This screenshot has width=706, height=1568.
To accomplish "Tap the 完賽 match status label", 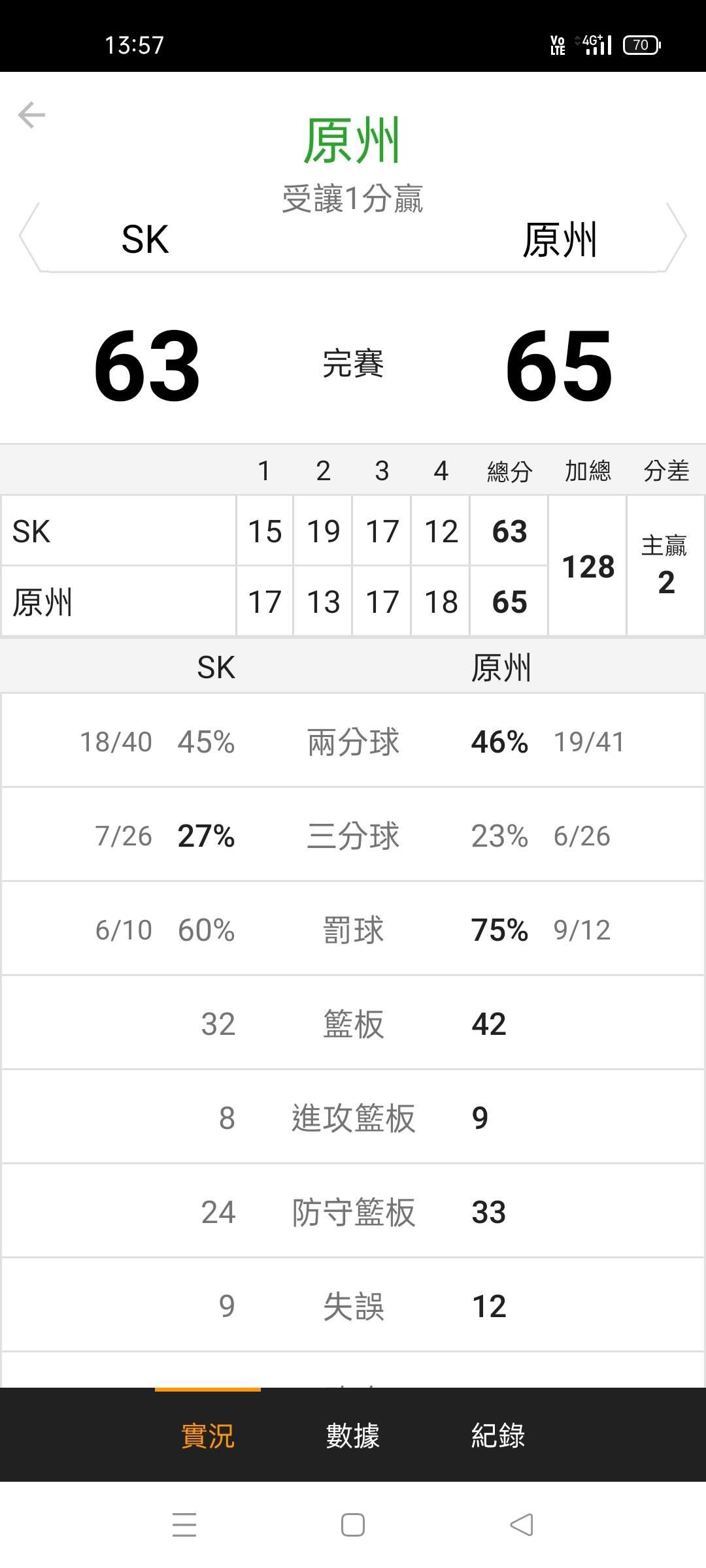I will click(x=353, y=363).
